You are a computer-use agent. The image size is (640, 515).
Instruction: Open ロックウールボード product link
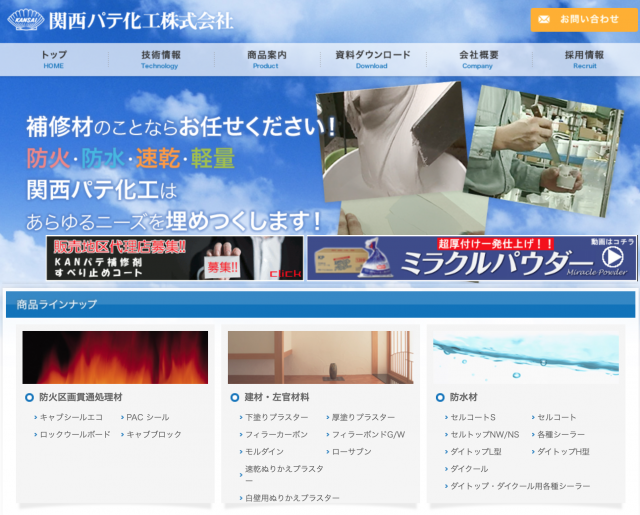pyautogui.click(x=75, y=435)
